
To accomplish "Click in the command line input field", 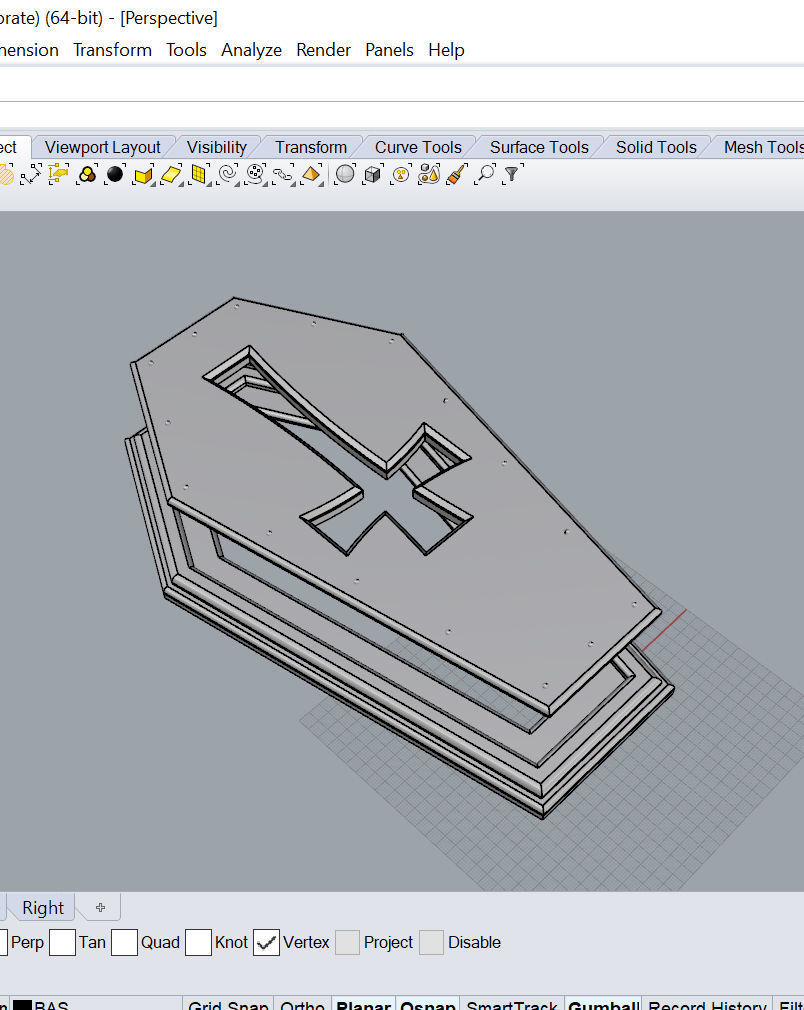I will [402, 115].
